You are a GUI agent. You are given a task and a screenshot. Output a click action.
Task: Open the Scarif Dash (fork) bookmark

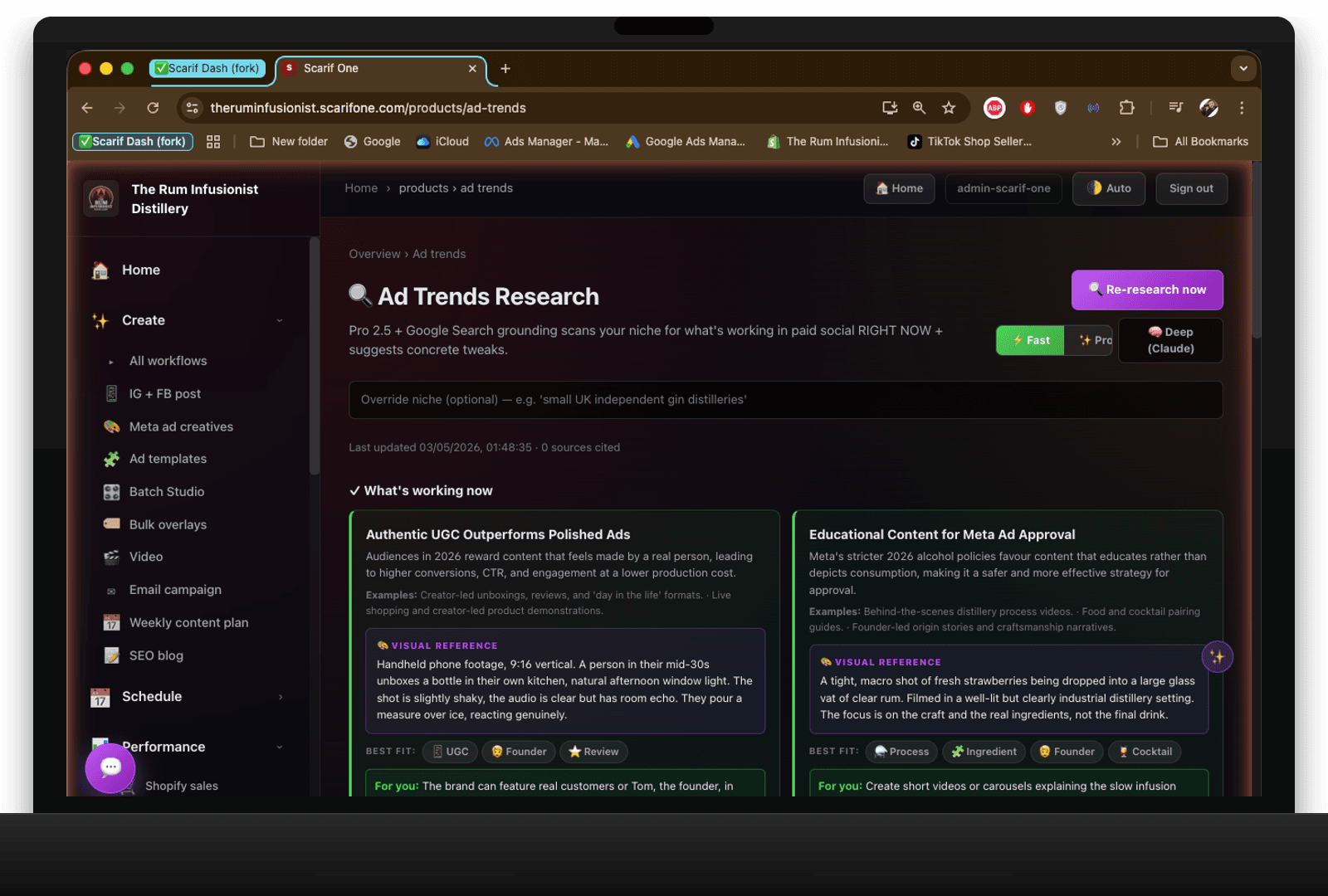coord(133,142)
